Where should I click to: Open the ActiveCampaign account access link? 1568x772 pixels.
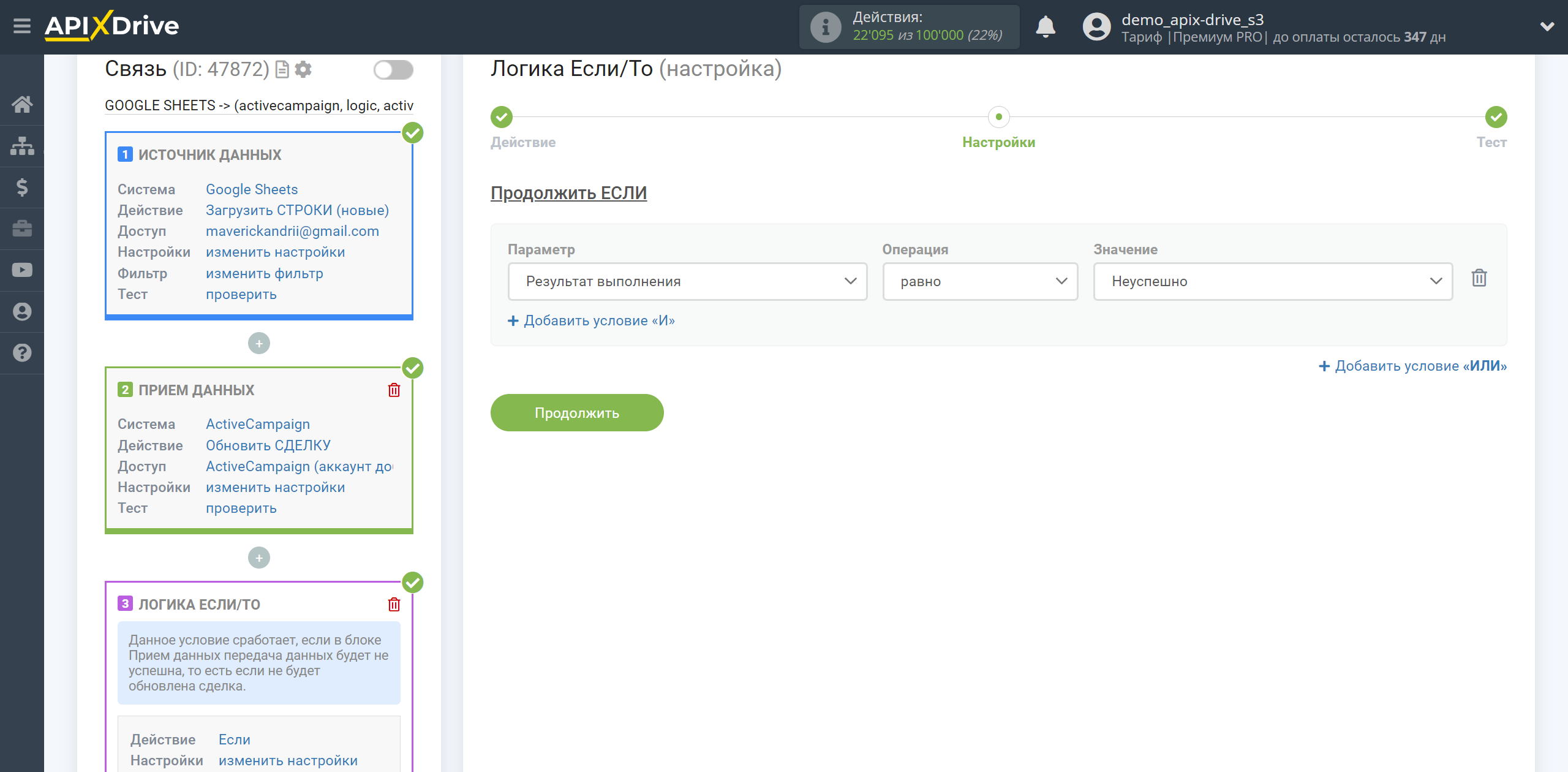[300, 466]
